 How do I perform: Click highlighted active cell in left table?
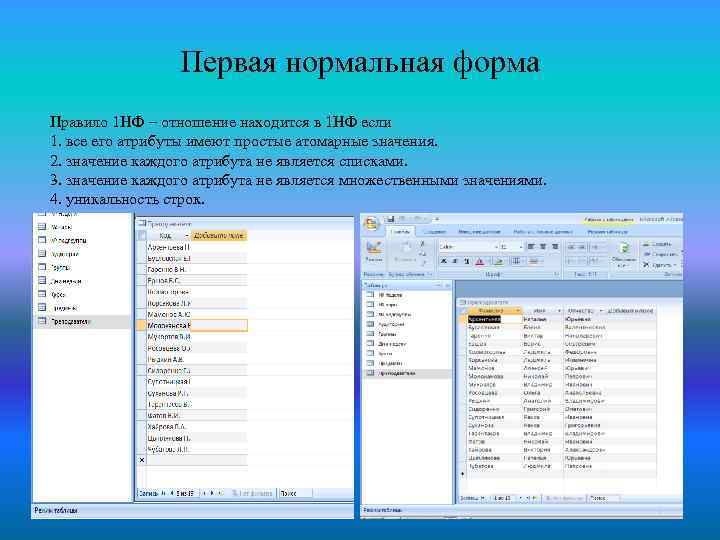[219, 326]
